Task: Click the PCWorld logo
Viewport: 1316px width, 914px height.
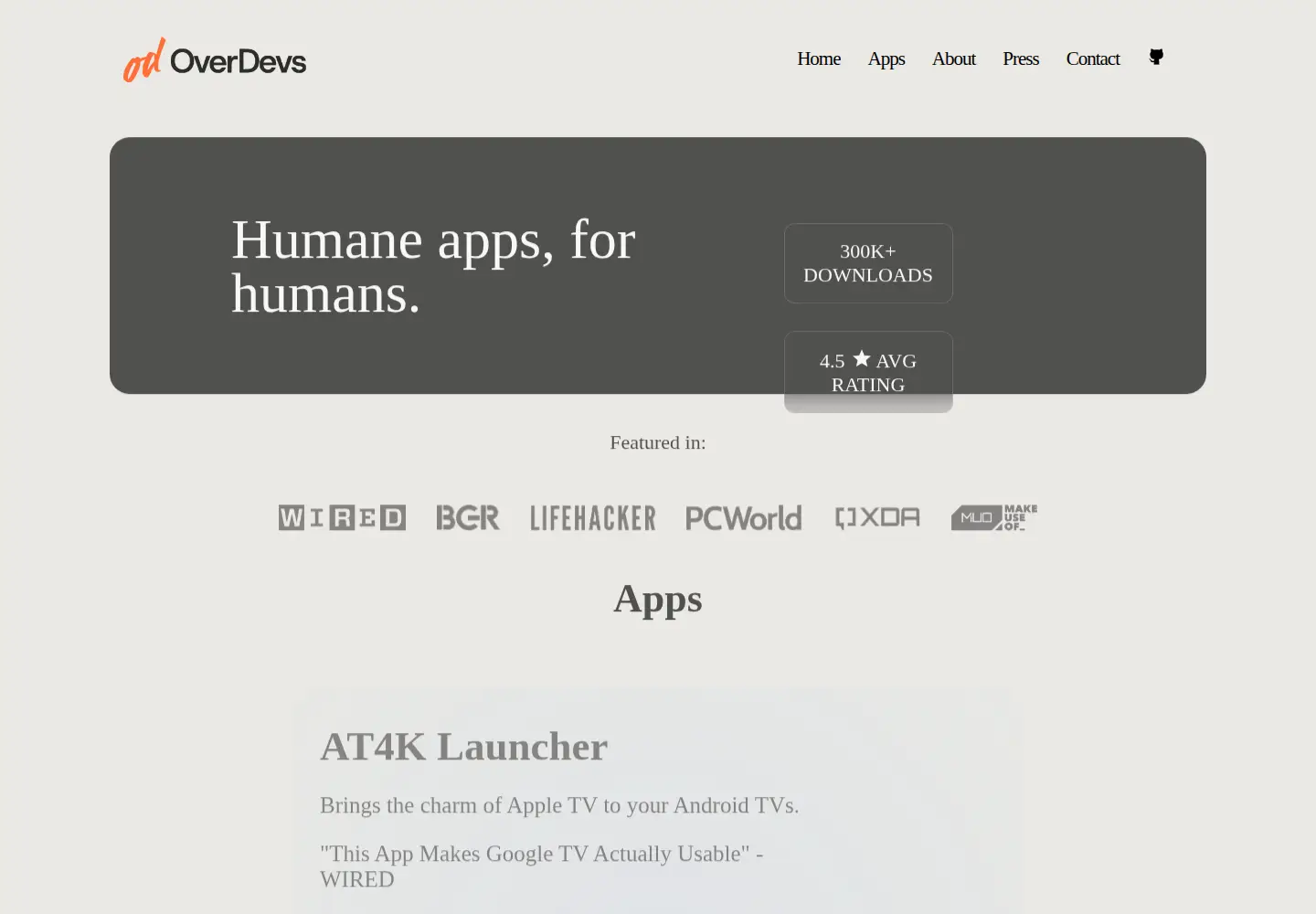Action: point(744,518)
